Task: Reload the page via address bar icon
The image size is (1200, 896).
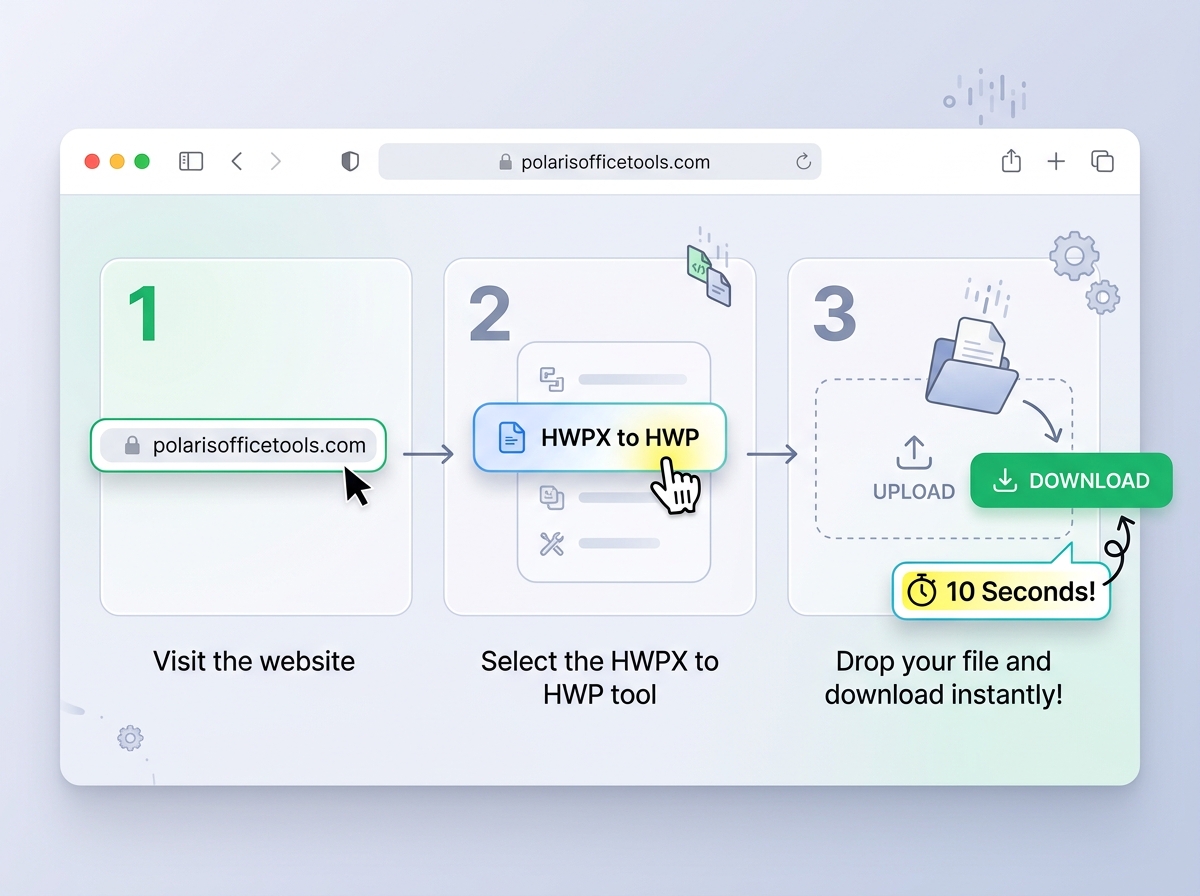Action: [803, 162]
